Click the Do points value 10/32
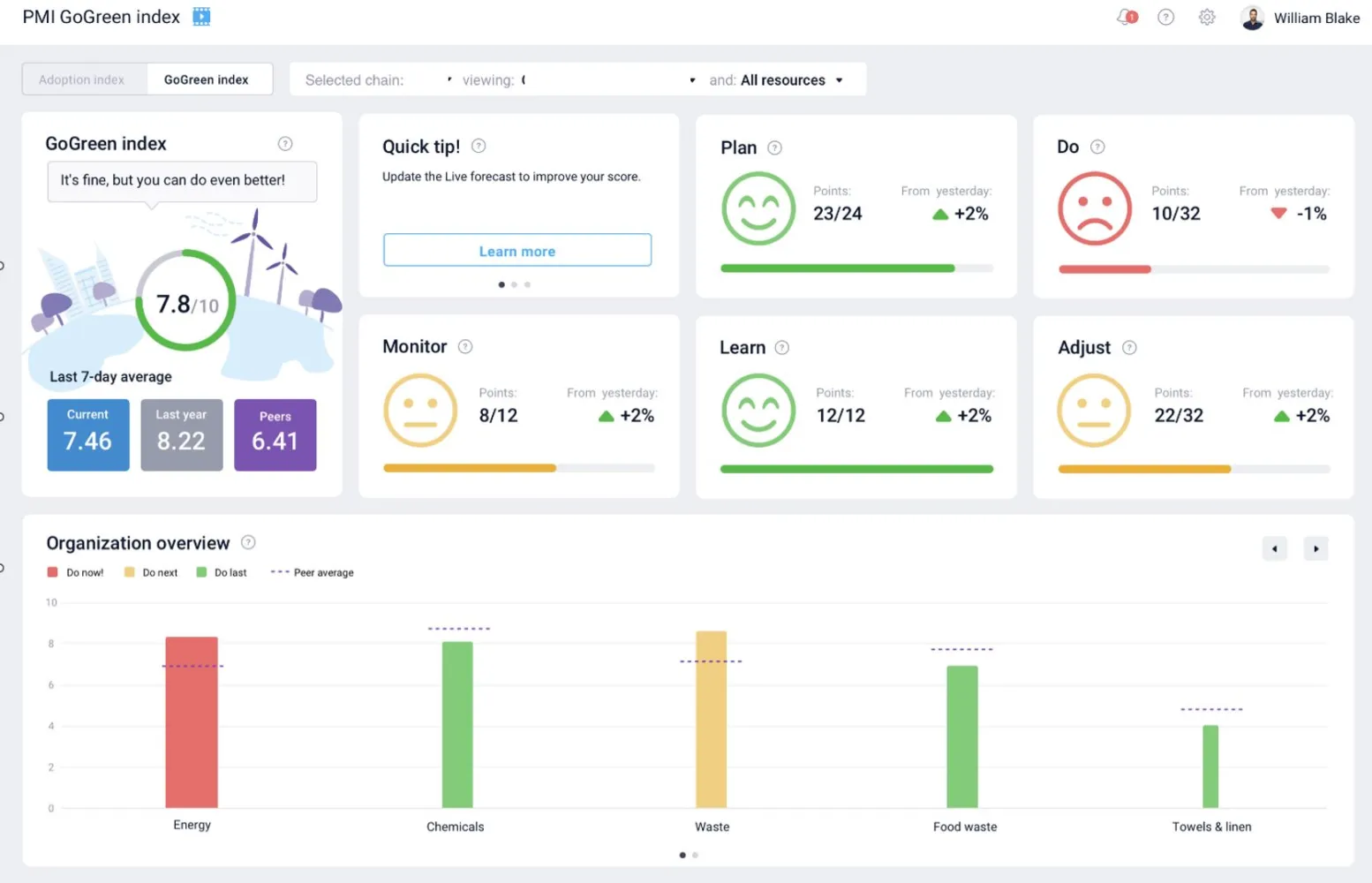The image size is (1372, 883). [1176, 214]
